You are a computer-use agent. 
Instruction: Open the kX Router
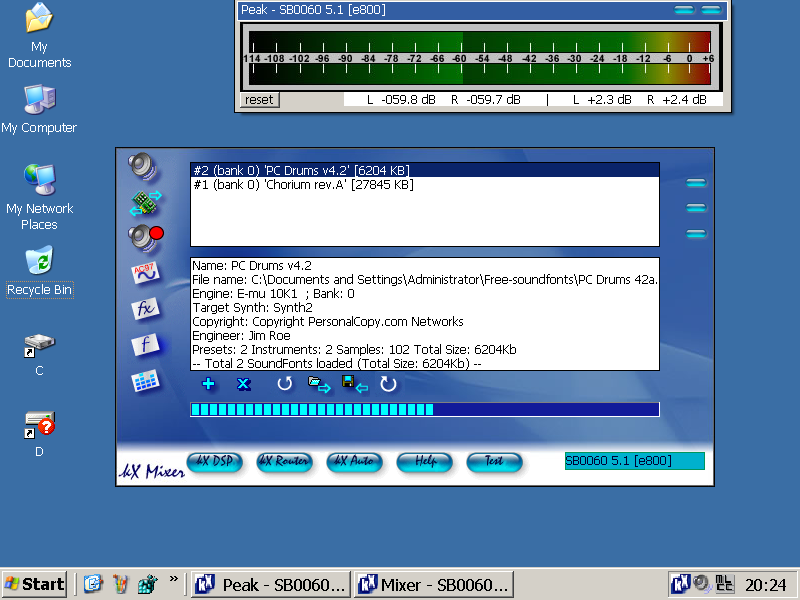click(284, 462)
